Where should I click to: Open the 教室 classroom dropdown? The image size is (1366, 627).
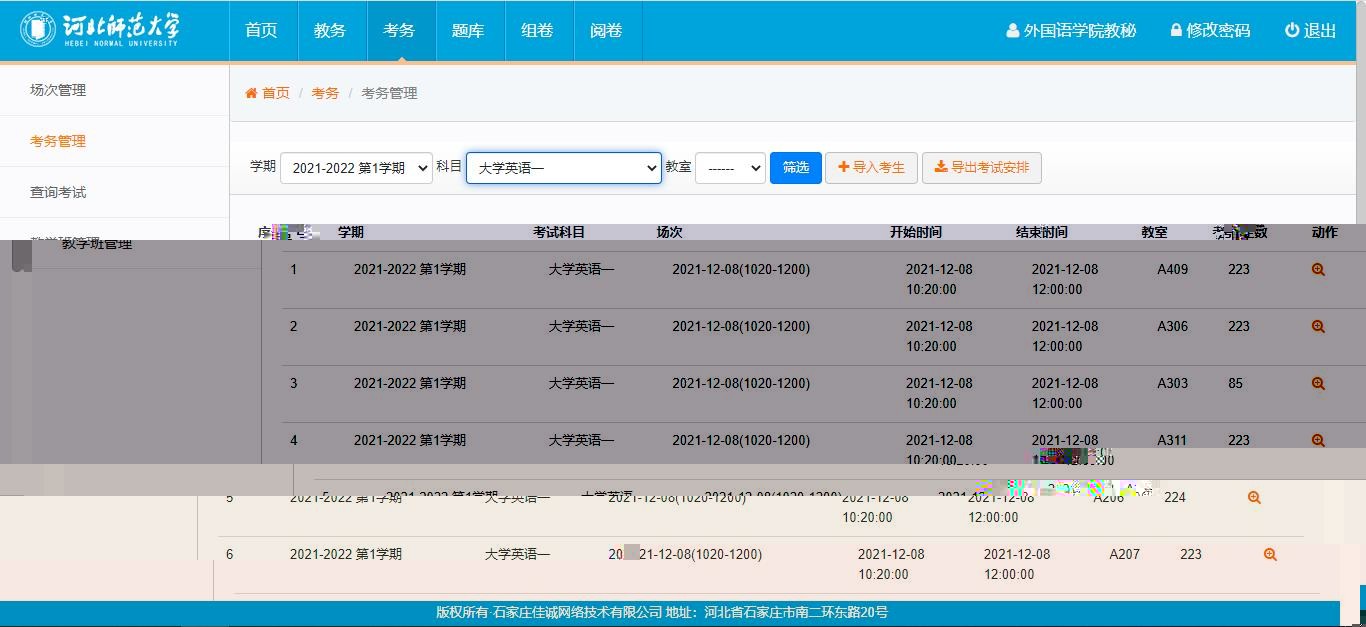pos(730,168)
